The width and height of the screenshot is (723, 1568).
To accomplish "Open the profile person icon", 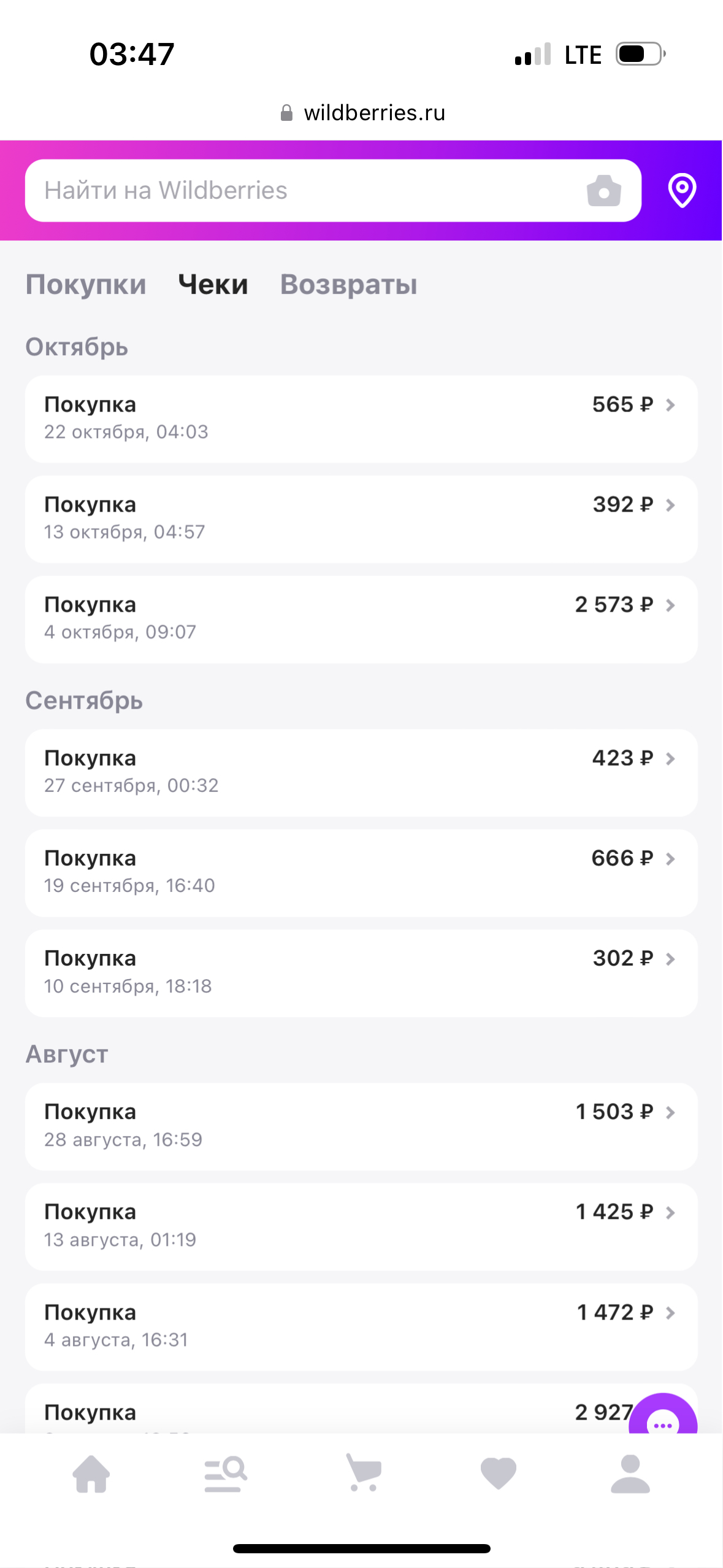I will [630, 1474].
